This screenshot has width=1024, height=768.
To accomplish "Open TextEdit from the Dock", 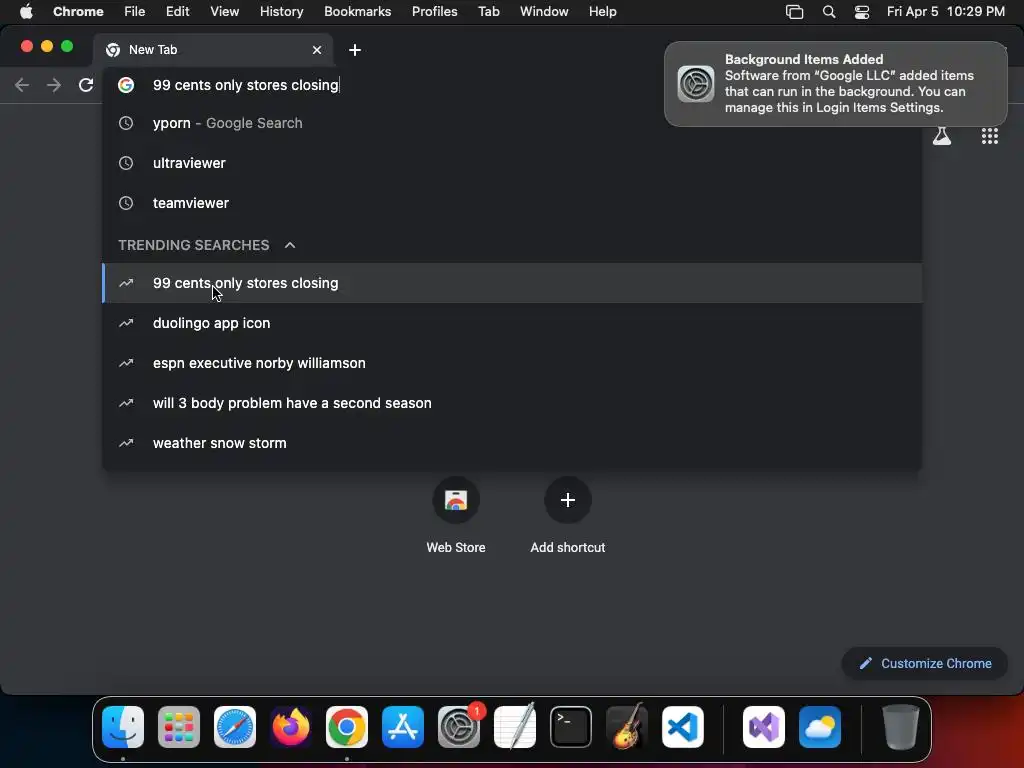I will point(515,727).
